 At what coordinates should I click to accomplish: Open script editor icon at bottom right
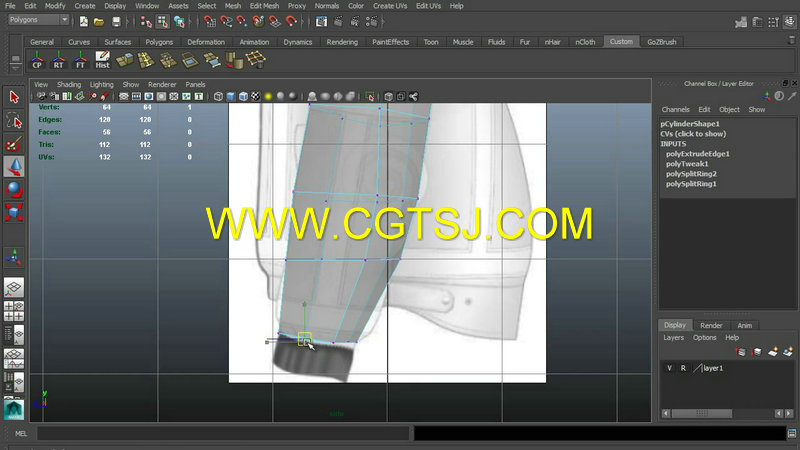coord(792,434)
